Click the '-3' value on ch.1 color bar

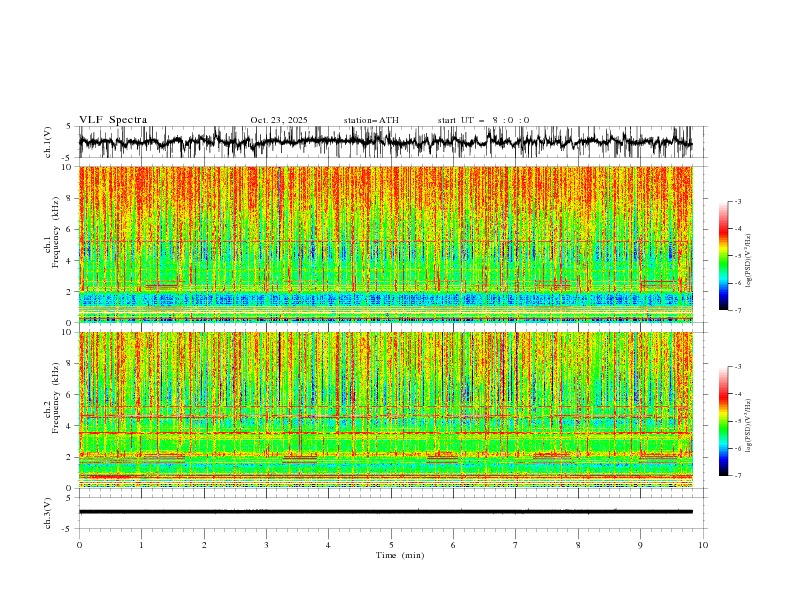(x=737, y=201)
